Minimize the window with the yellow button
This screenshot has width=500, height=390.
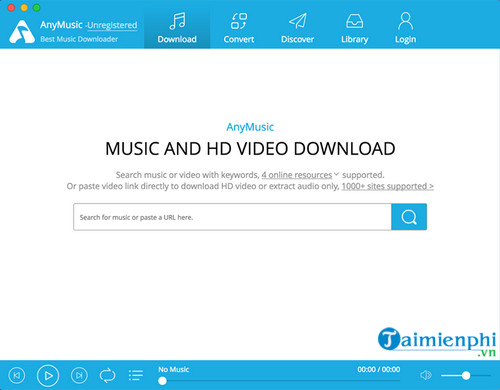point(24,8)
